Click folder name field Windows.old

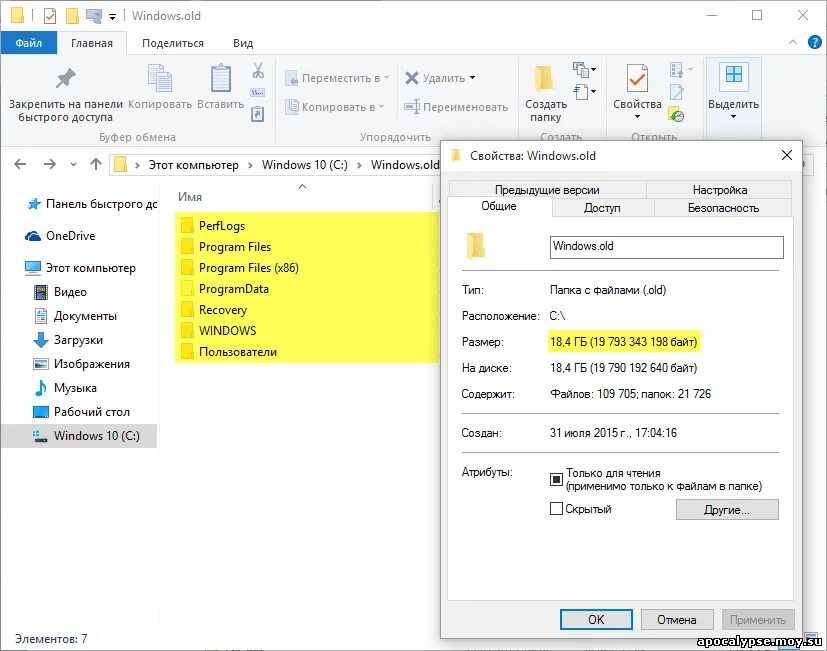point(667,247)
